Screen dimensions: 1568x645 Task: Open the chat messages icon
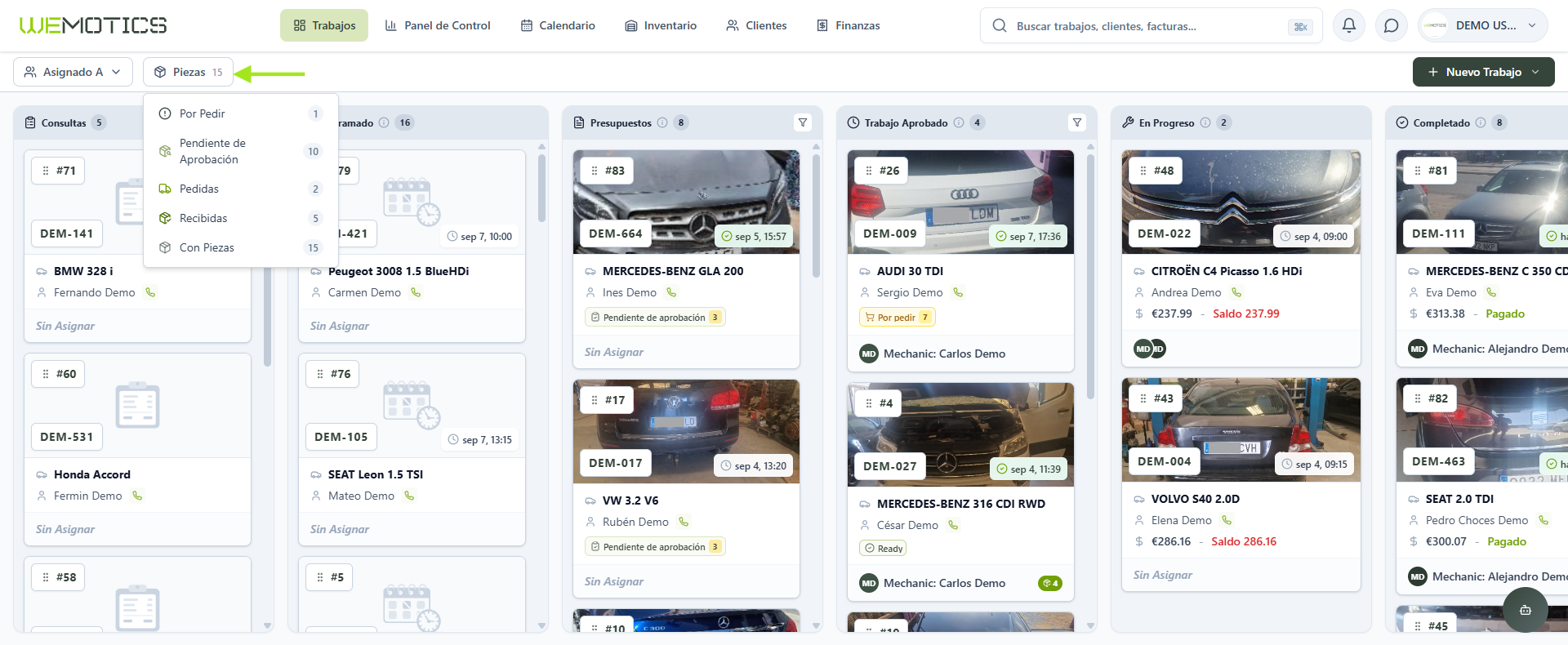(x=1392, y=25)
